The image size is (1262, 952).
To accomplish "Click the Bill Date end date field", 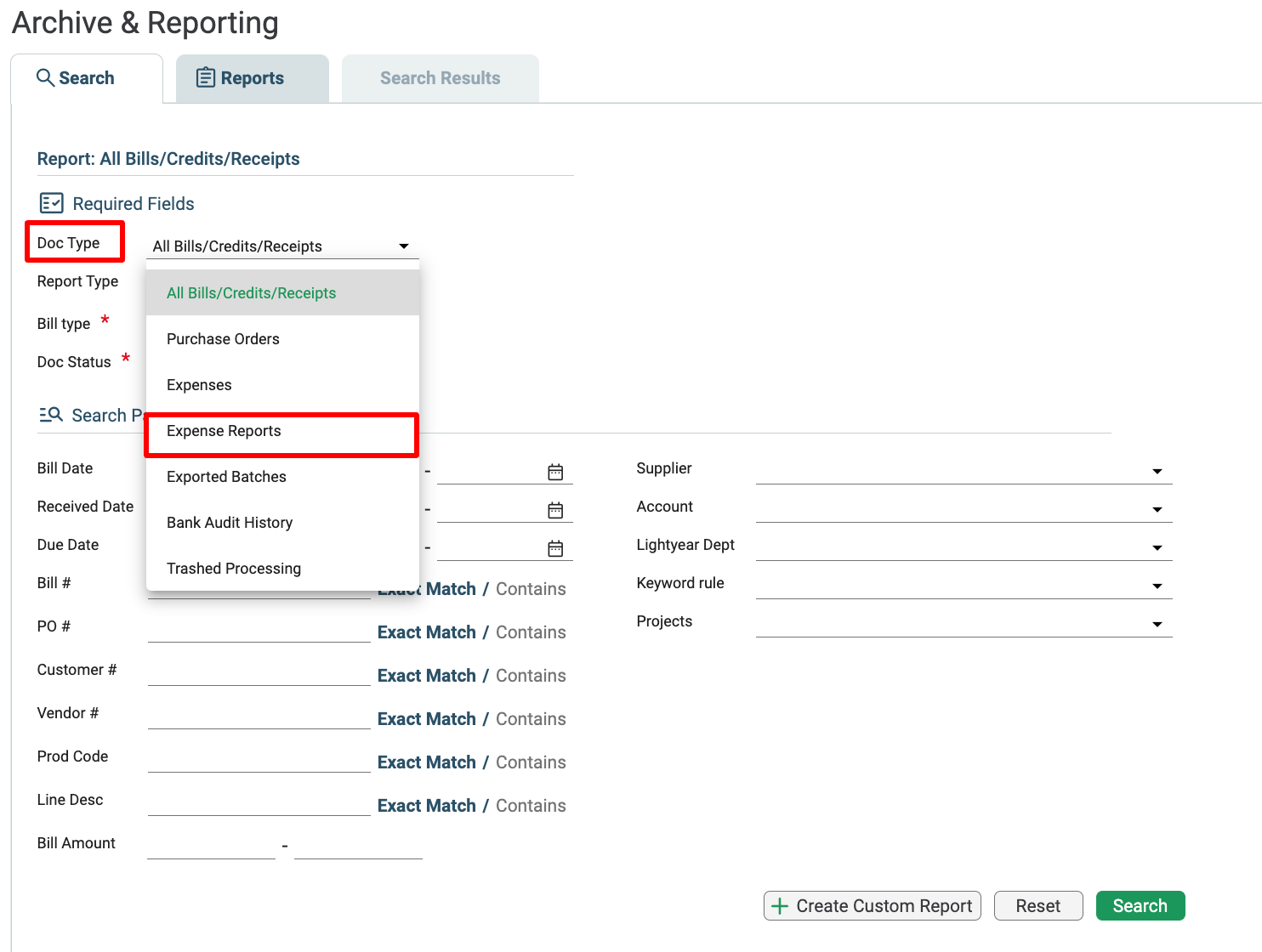I will coord(491,472).
